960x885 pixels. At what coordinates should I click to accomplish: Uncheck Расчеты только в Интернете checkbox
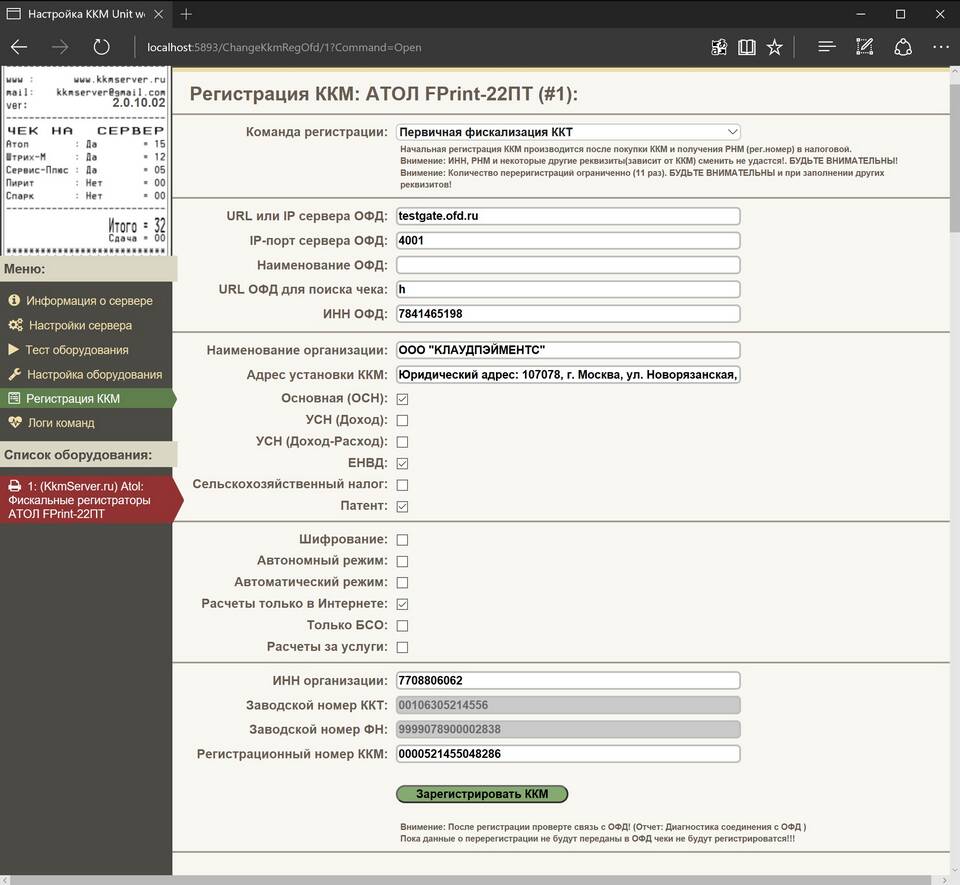402,604
